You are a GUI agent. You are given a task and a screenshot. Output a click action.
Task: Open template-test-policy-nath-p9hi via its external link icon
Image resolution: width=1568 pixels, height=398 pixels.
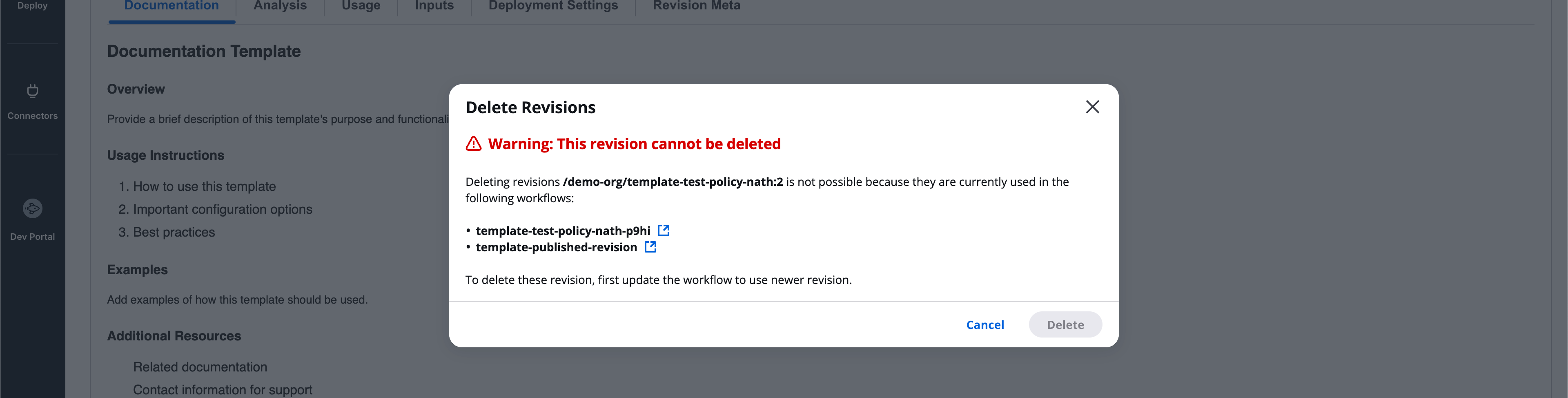[664, 230]
